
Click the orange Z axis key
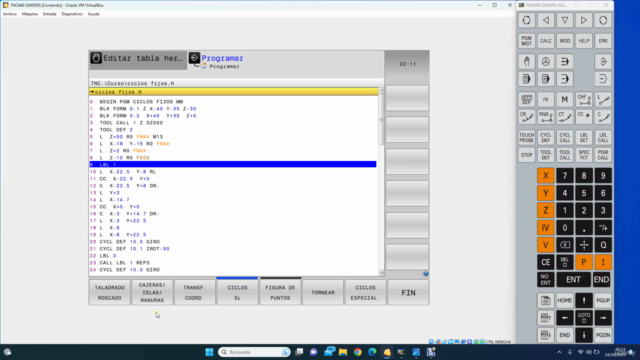click(546, 211)
